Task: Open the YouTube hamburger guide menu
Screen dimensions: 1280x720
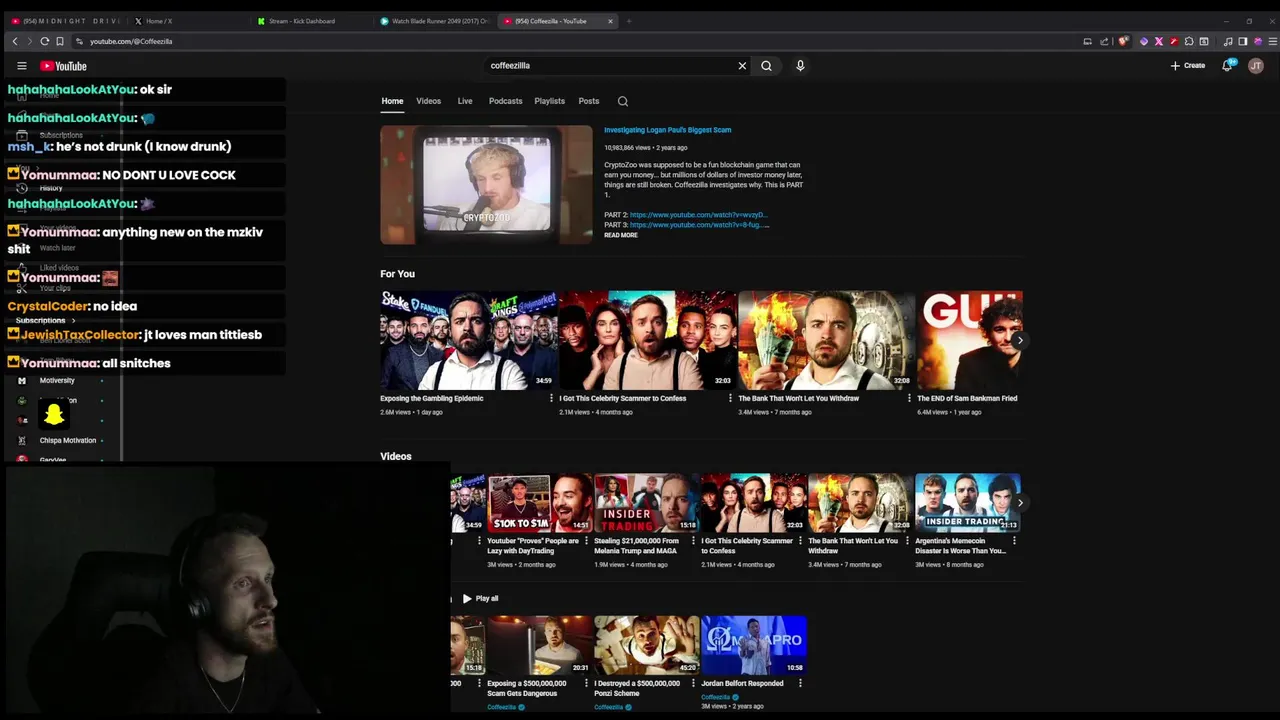Action: point(21,66)
